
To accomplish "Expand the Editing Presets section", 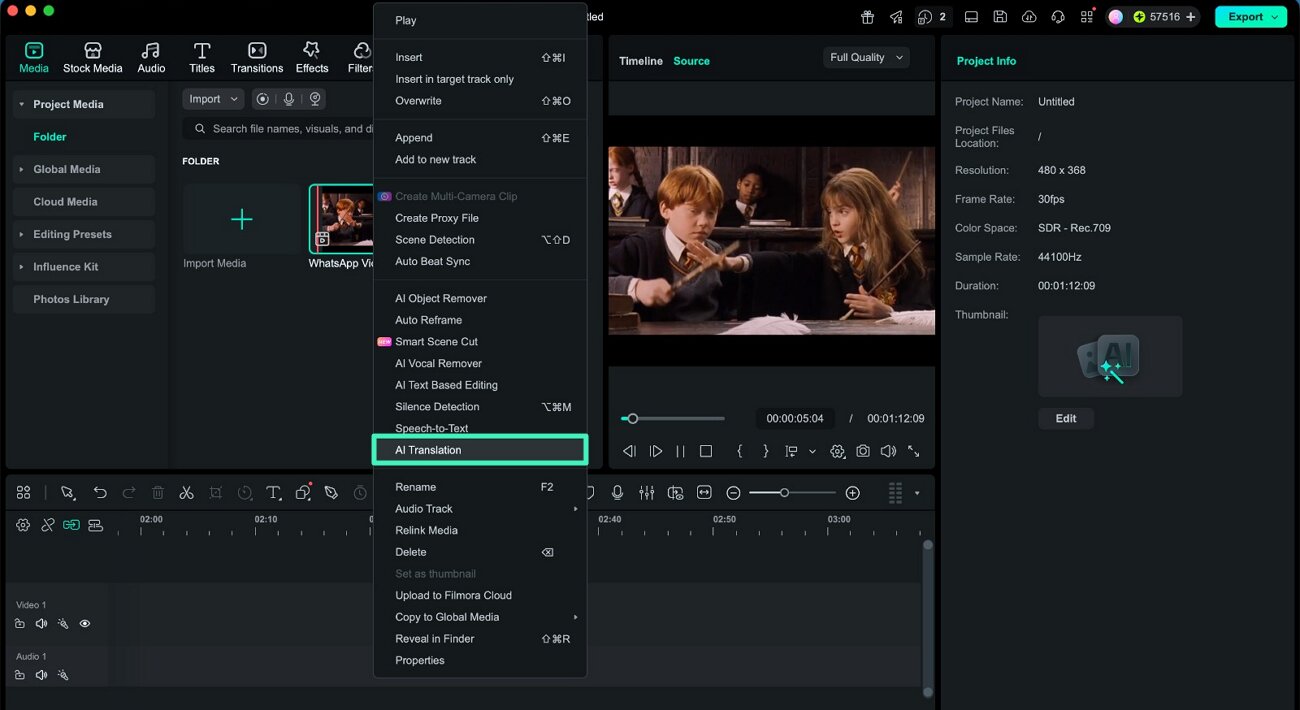I will pyautogui.click(x=21, y=234).
